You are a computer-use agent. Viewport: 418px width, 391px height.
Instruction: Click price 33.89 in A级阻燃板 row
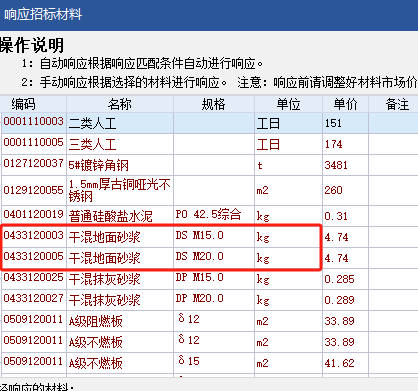345,321
